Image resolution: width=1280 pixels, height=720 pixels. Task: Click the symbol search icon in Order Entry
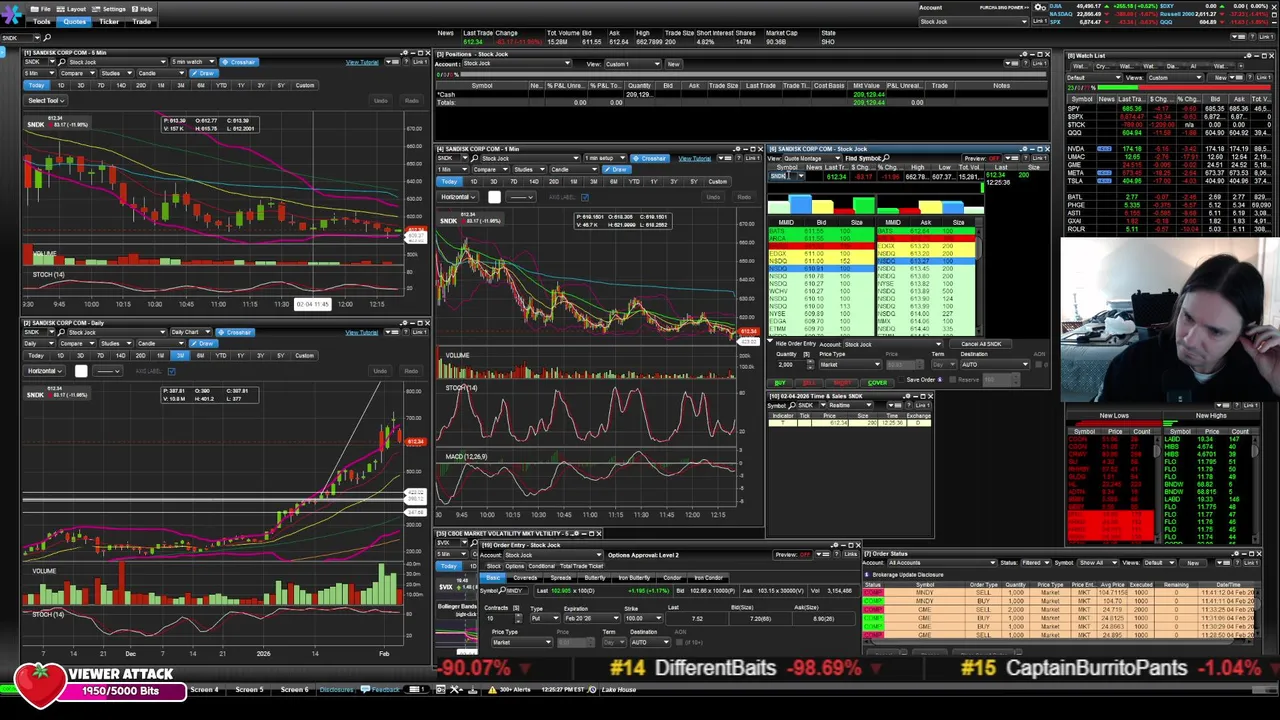502,590
